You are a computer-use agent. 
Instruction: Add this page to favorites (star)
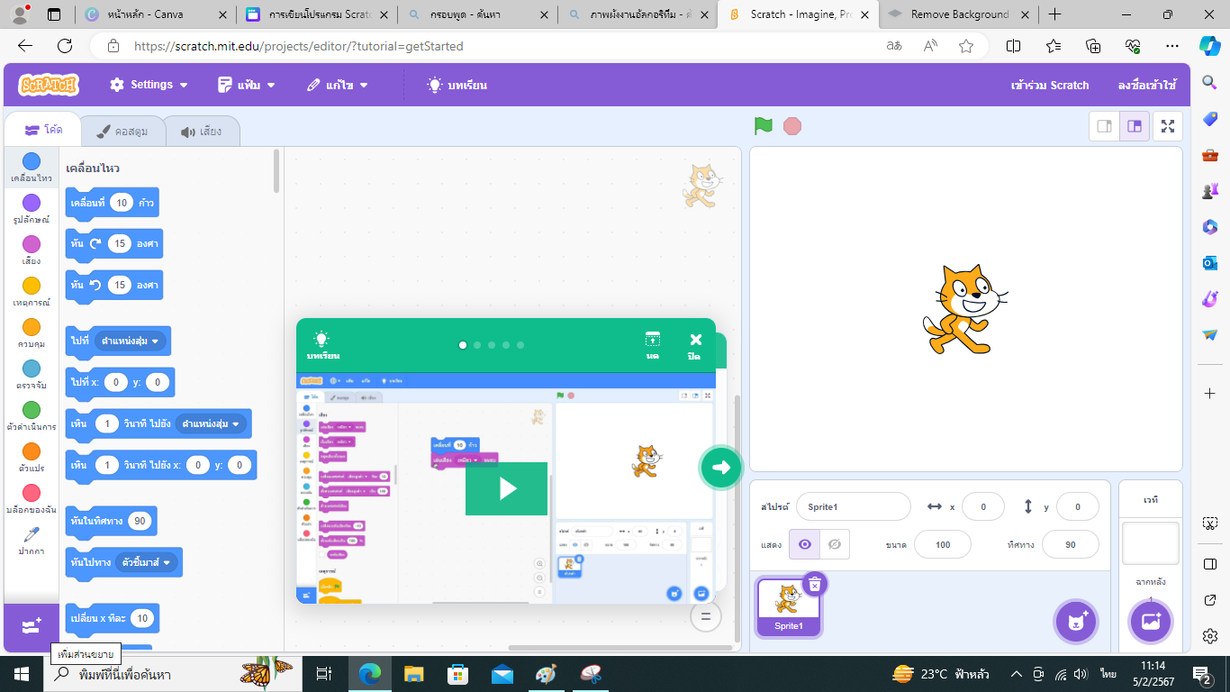[x=966, y=46]
